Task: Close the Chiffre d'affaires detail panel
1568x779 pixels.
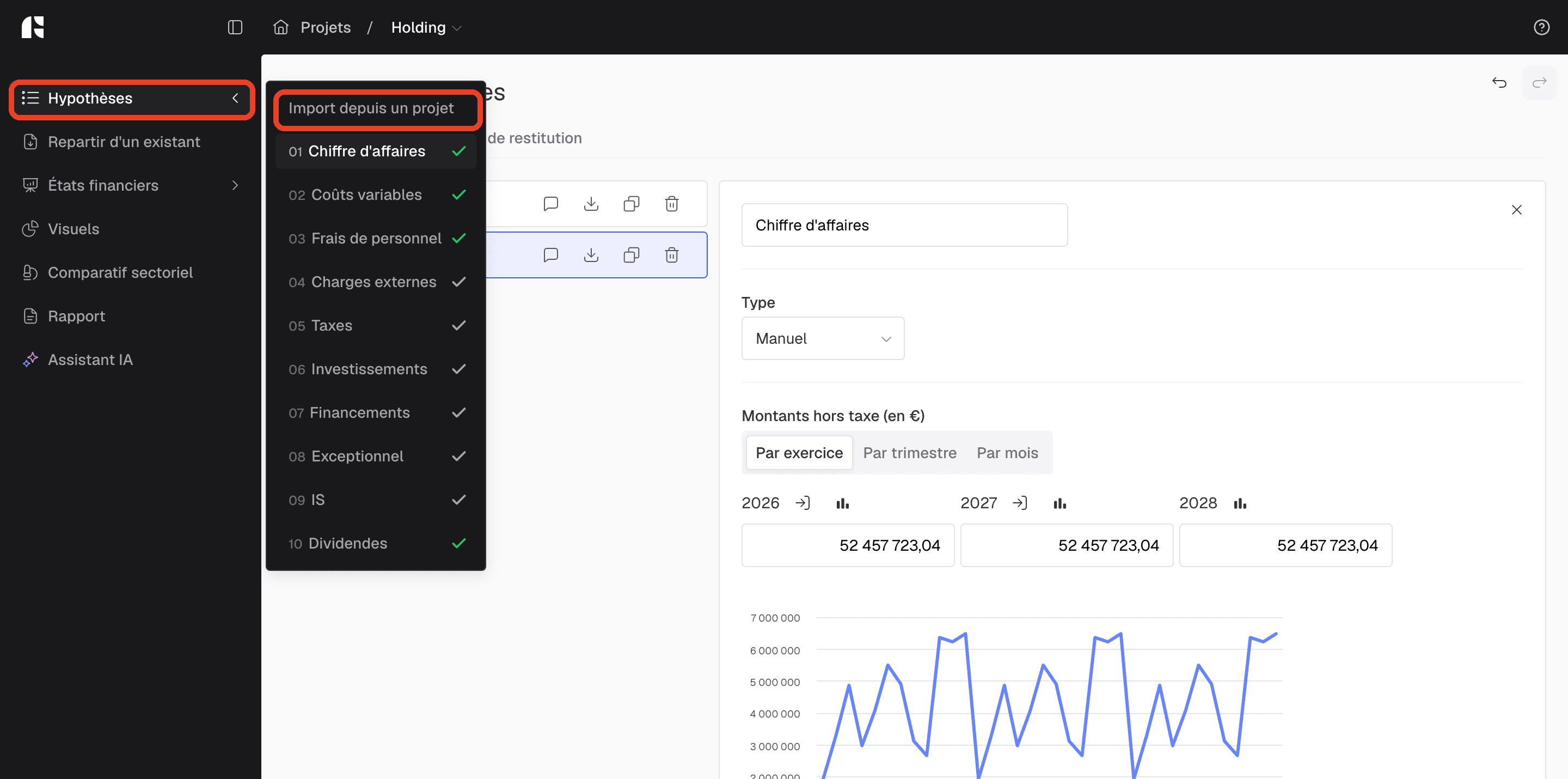Action: tap(1516, 210)
